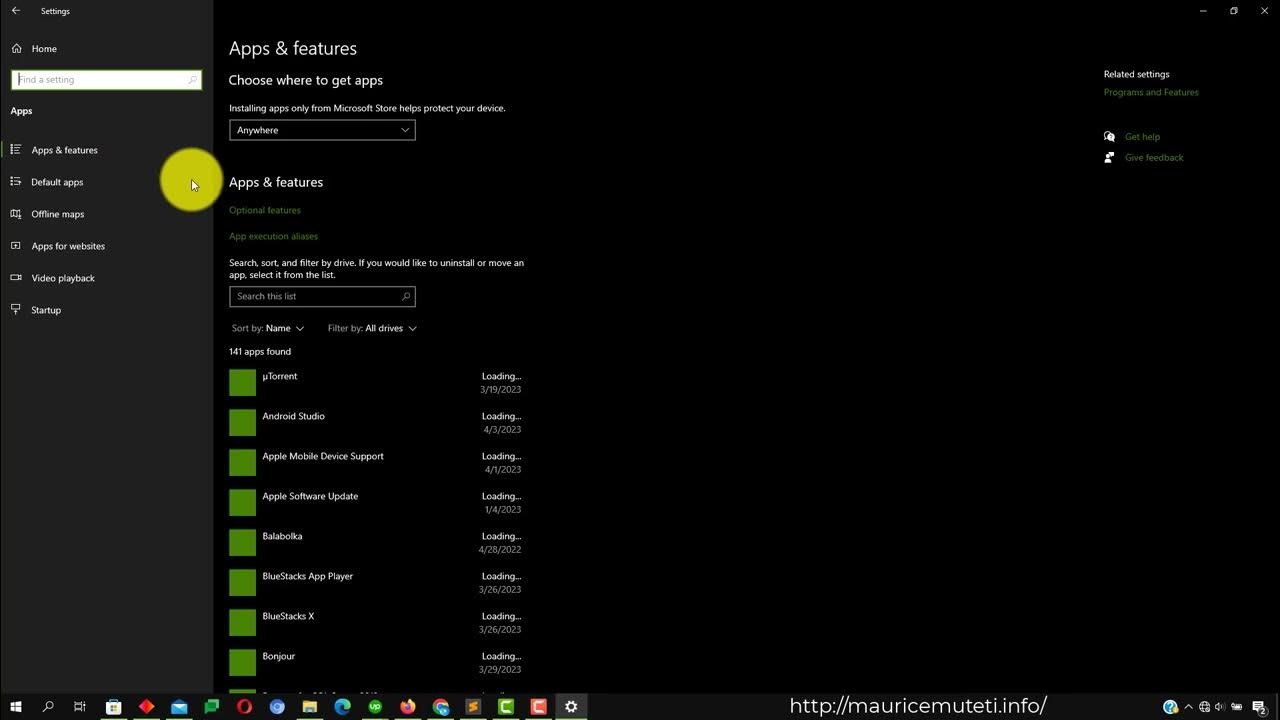Viewport: 1280px width, 720px height.
Task: Open the orange Camtasia recorder taskbar icon
Action: coord(538,707)
